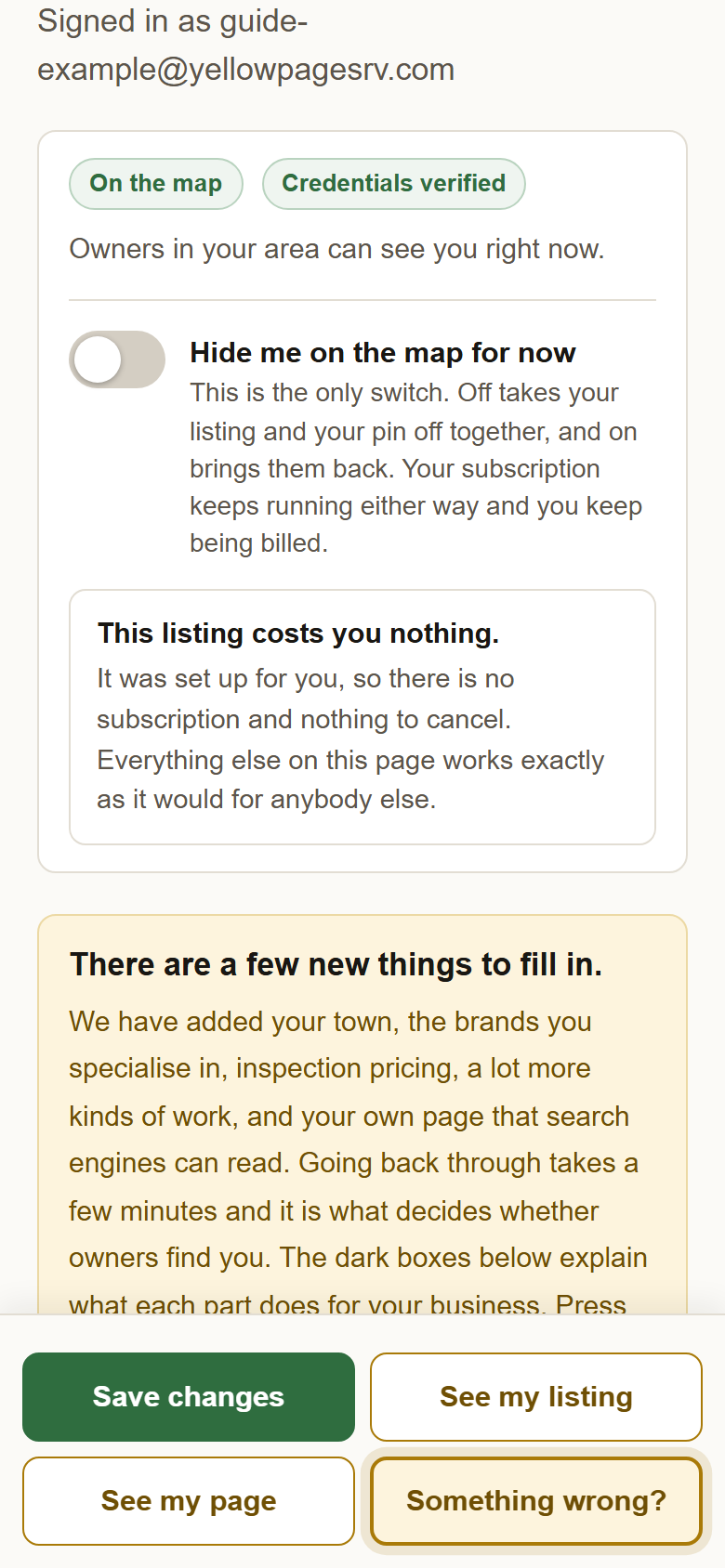725x1568 pixels.
Task: Select the Credentials verified badge
Action: [x=394, y=184]
